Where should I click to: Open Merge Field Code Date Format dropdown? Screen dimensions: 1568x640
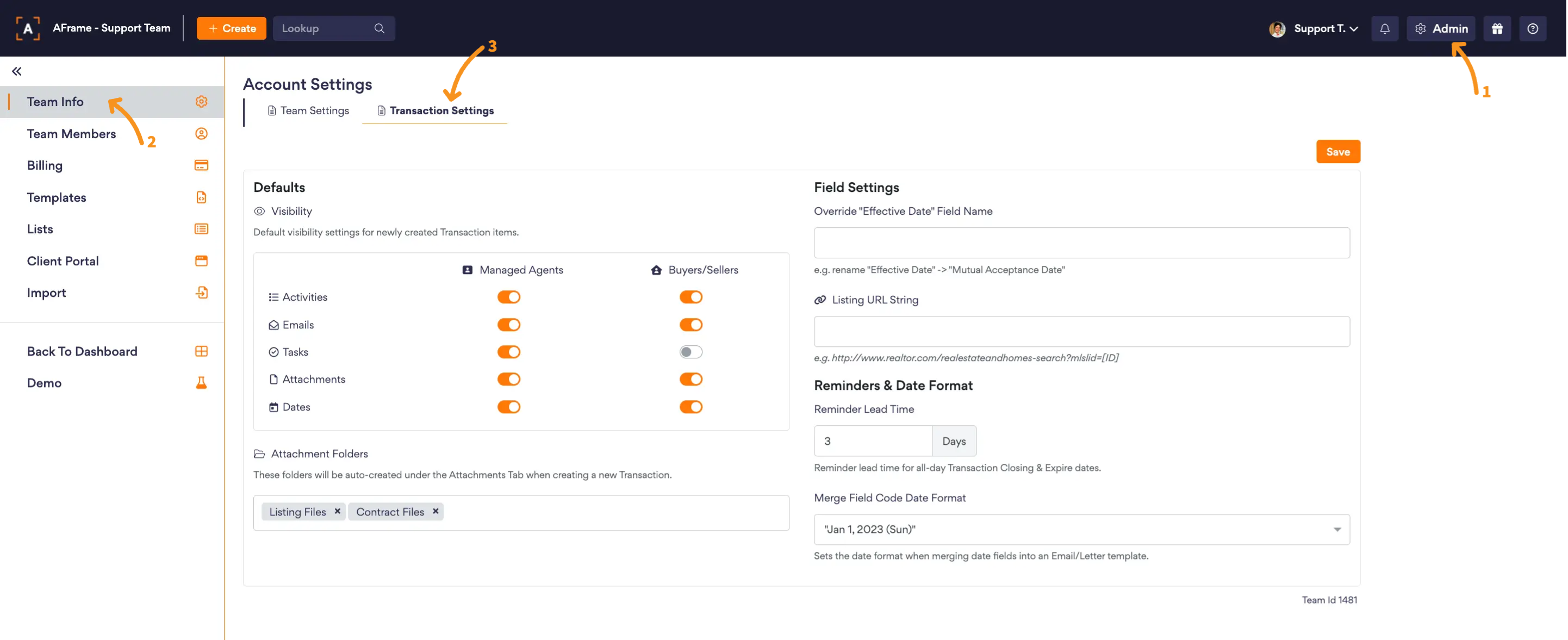point(1081,529)
